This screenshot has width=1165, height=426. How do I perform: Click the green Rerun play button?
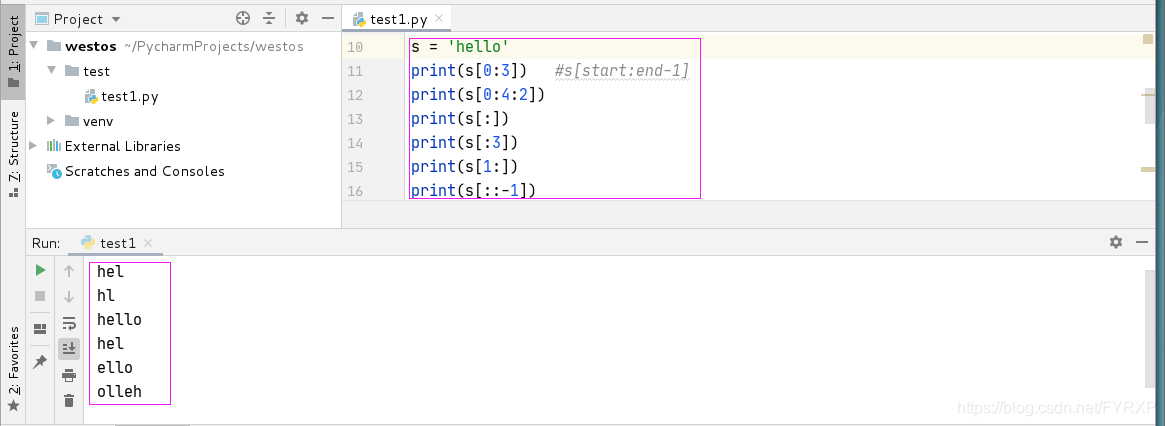pos(40,271)
